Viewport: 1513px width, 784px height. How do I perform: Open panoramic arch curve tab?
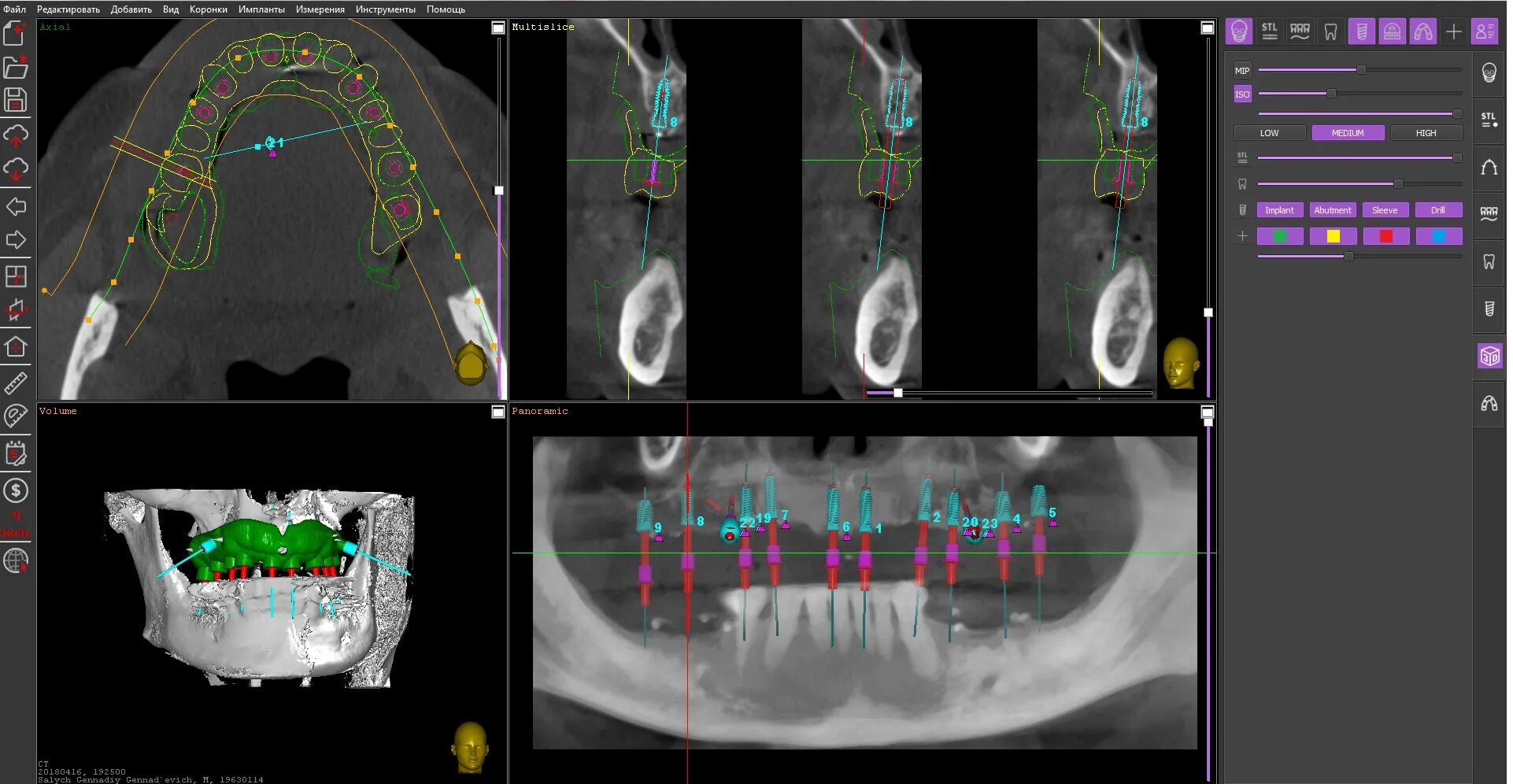[1489, 167]
